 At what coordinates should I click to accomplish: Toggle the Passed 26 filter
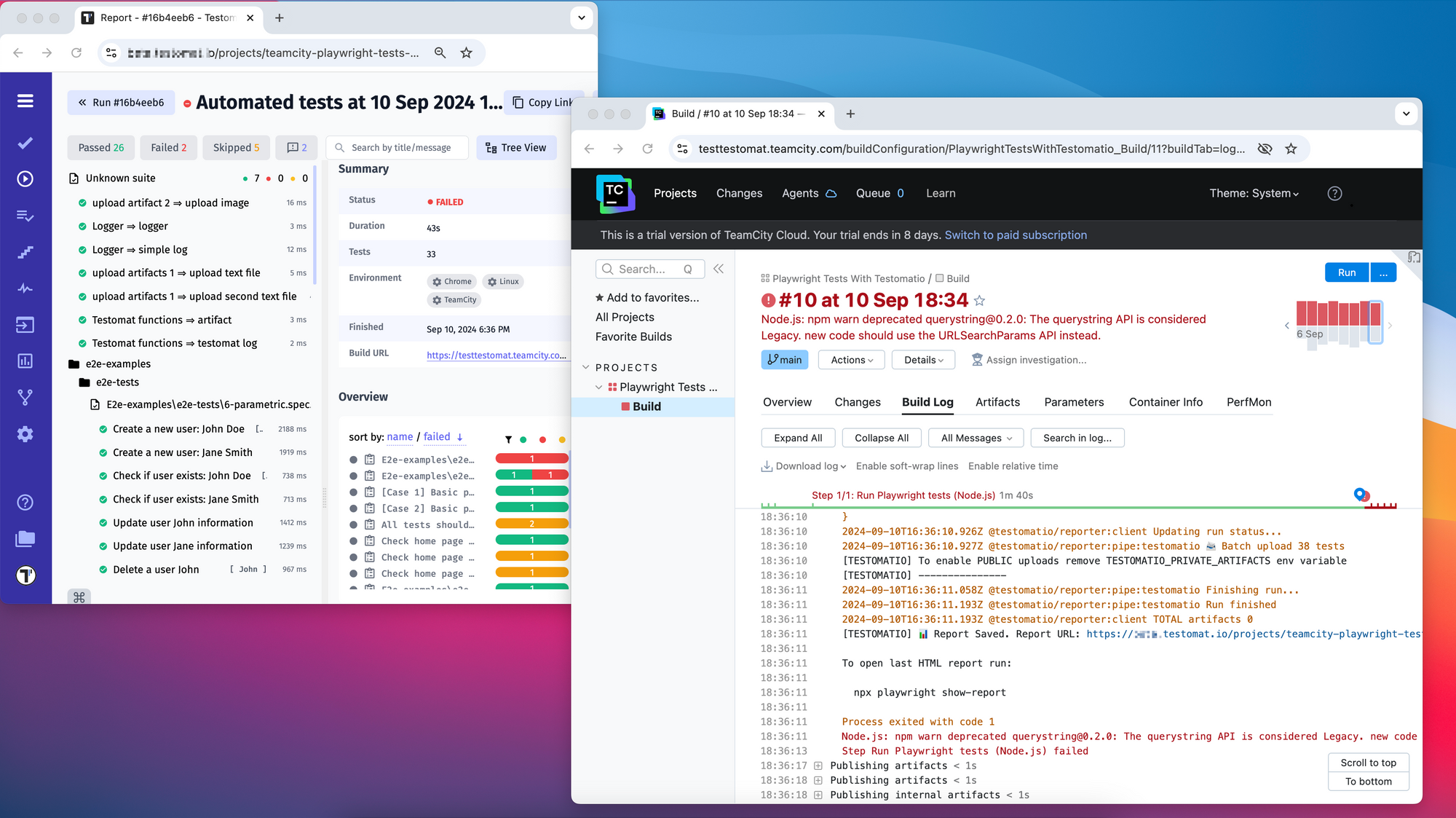click(101, 148)
